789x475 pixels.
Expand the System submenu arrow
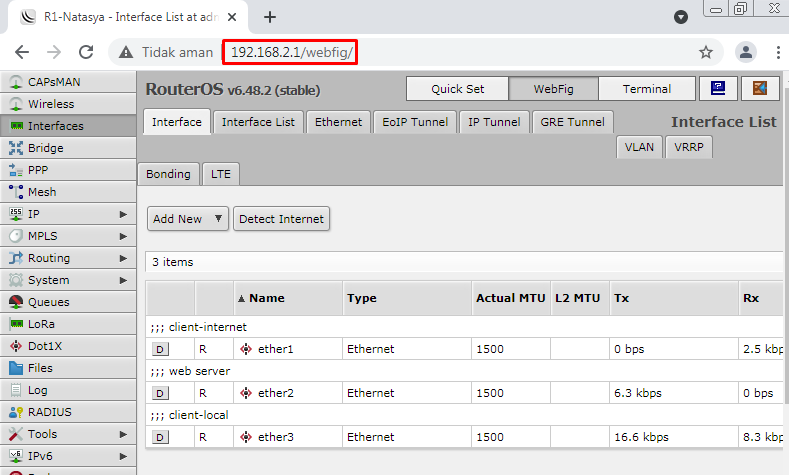[123, 280]
